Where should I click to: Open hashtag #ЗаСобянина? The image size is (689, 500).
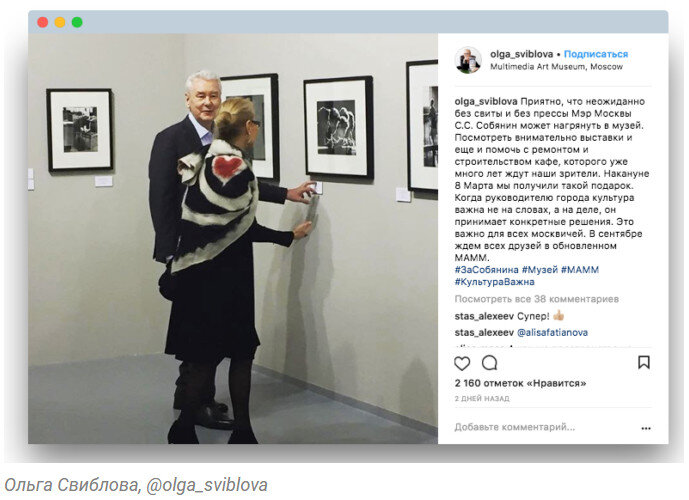click(486, 270)
